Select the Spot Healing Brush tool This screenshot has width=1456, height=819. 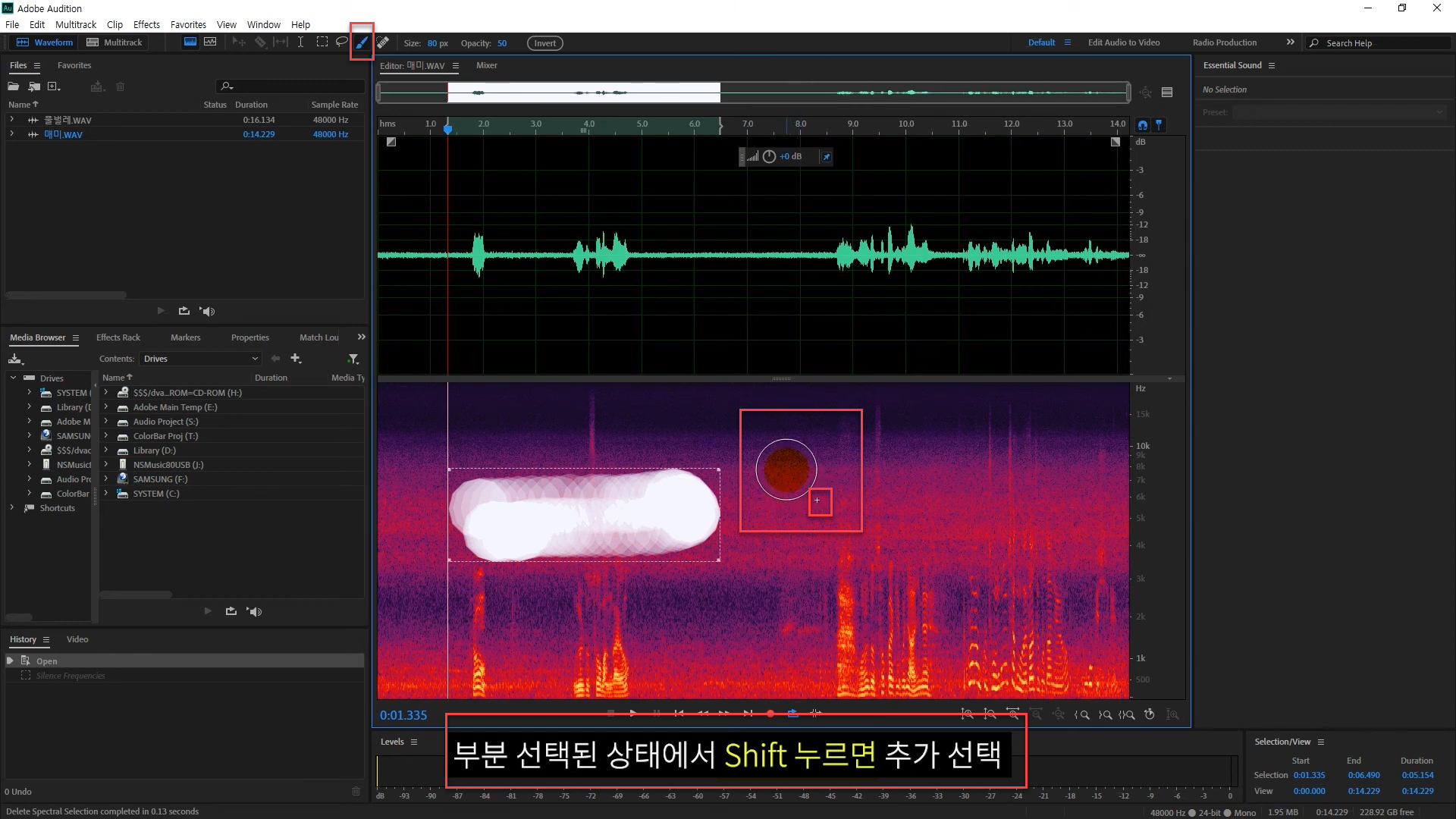[383, 42]
